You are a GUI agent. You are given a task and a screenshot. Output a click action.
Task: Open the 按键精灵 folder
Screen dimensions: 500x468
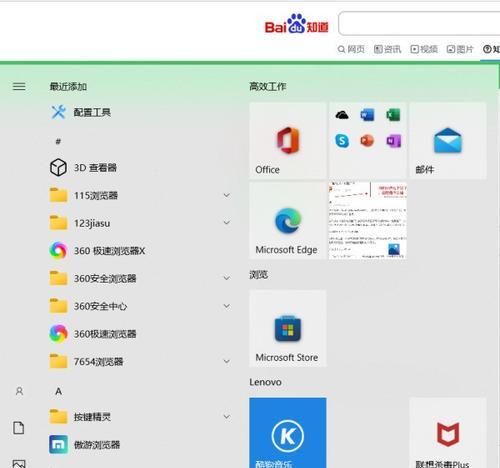coord(80,417)
